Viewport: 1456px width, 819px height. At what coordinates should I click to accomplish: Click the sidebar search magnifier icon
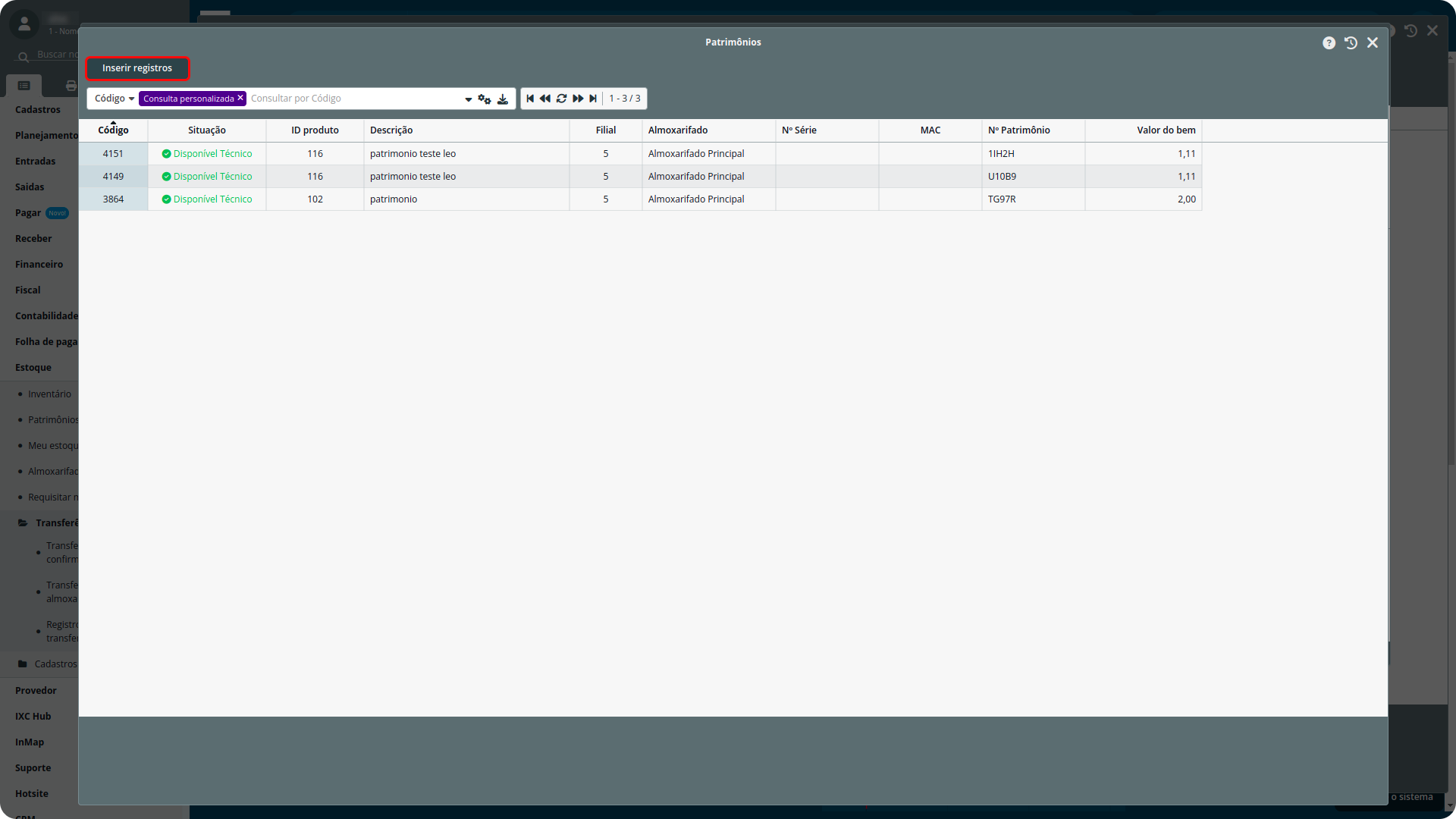click(24, 57)
